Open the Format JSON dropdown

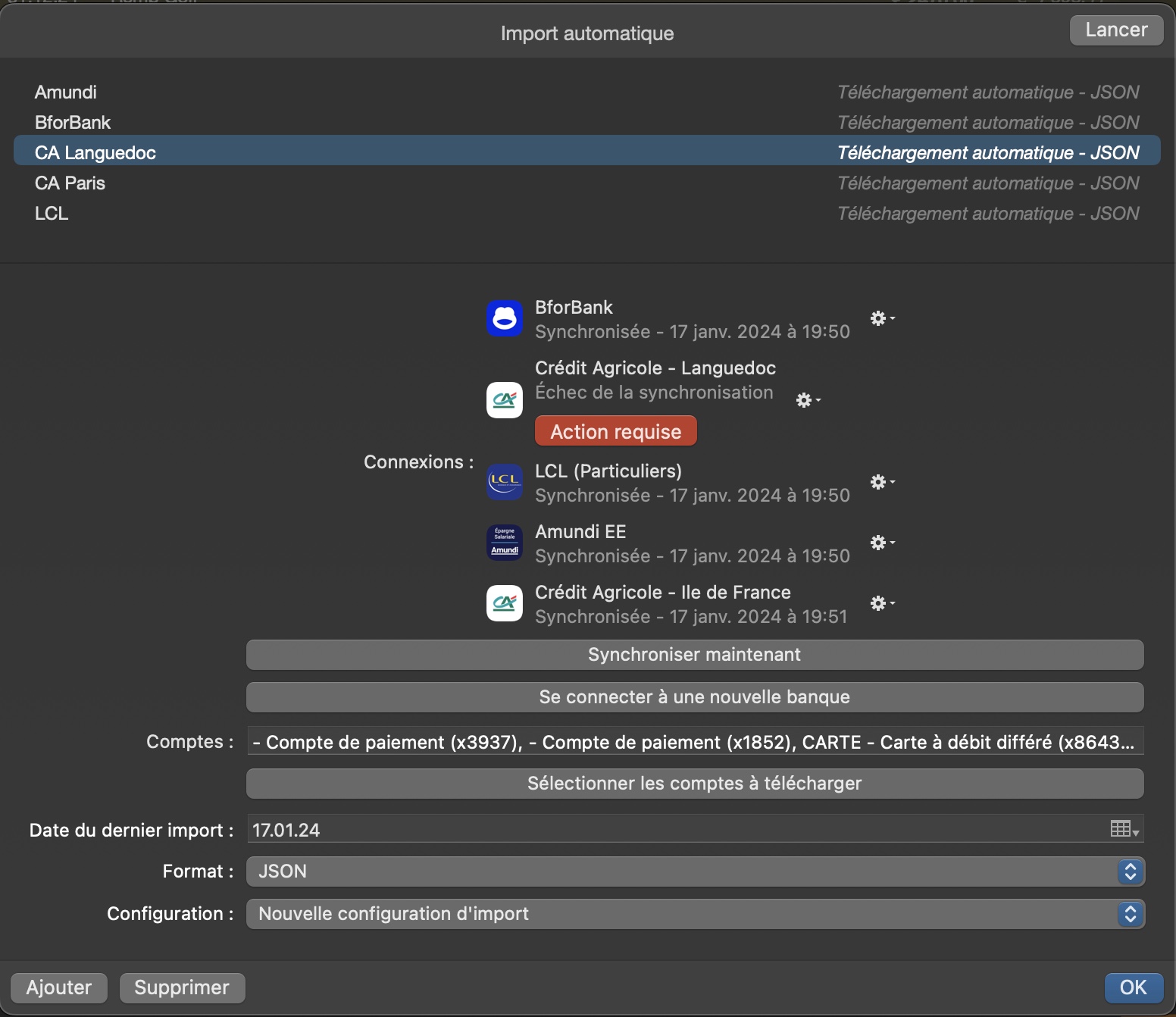pos(695,871)
